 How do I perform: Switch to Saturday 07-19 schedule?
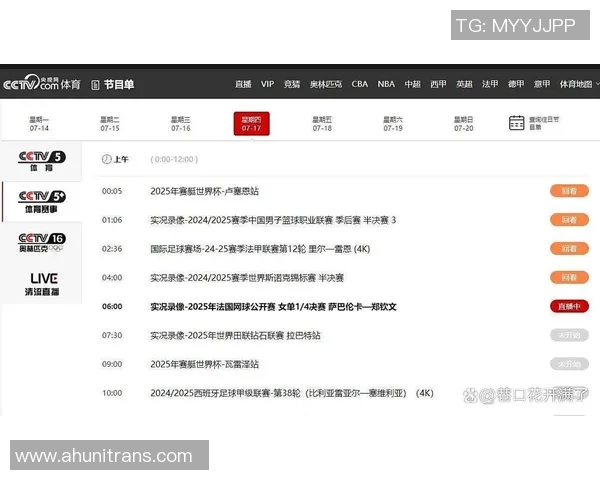click(x=393, y=124)
